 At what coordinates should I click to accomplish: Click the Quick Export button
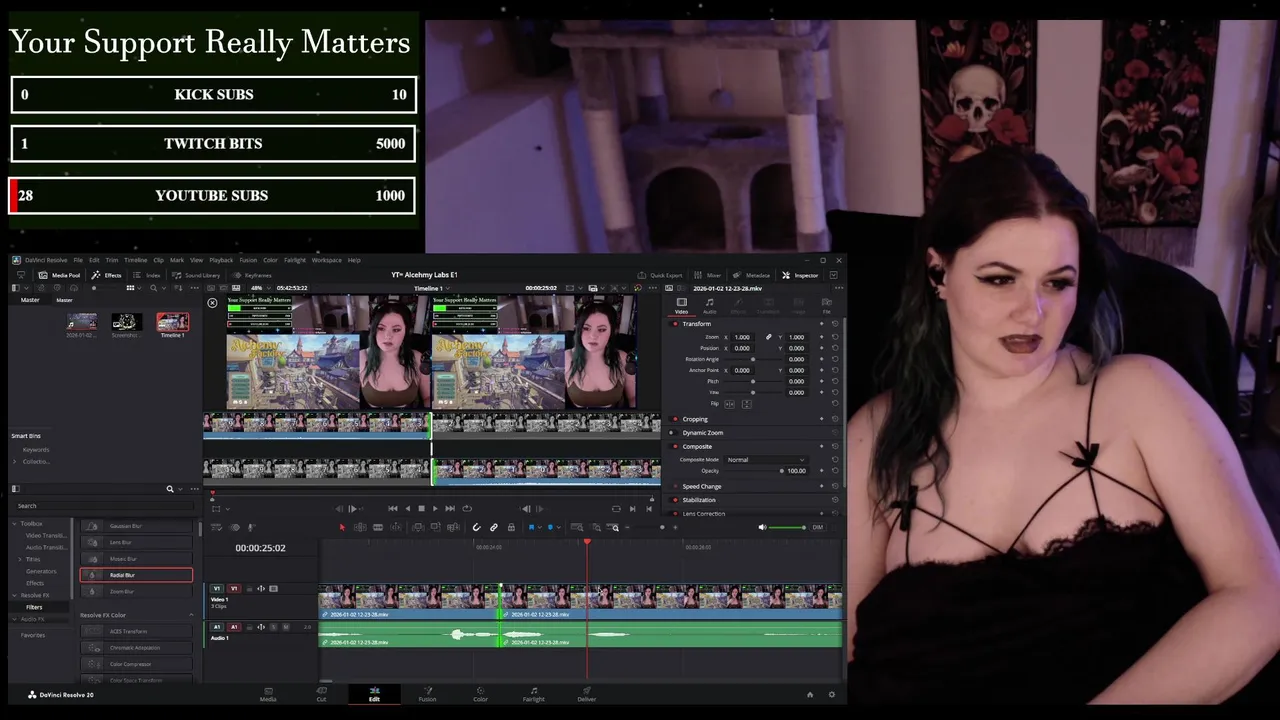[660, 275]
